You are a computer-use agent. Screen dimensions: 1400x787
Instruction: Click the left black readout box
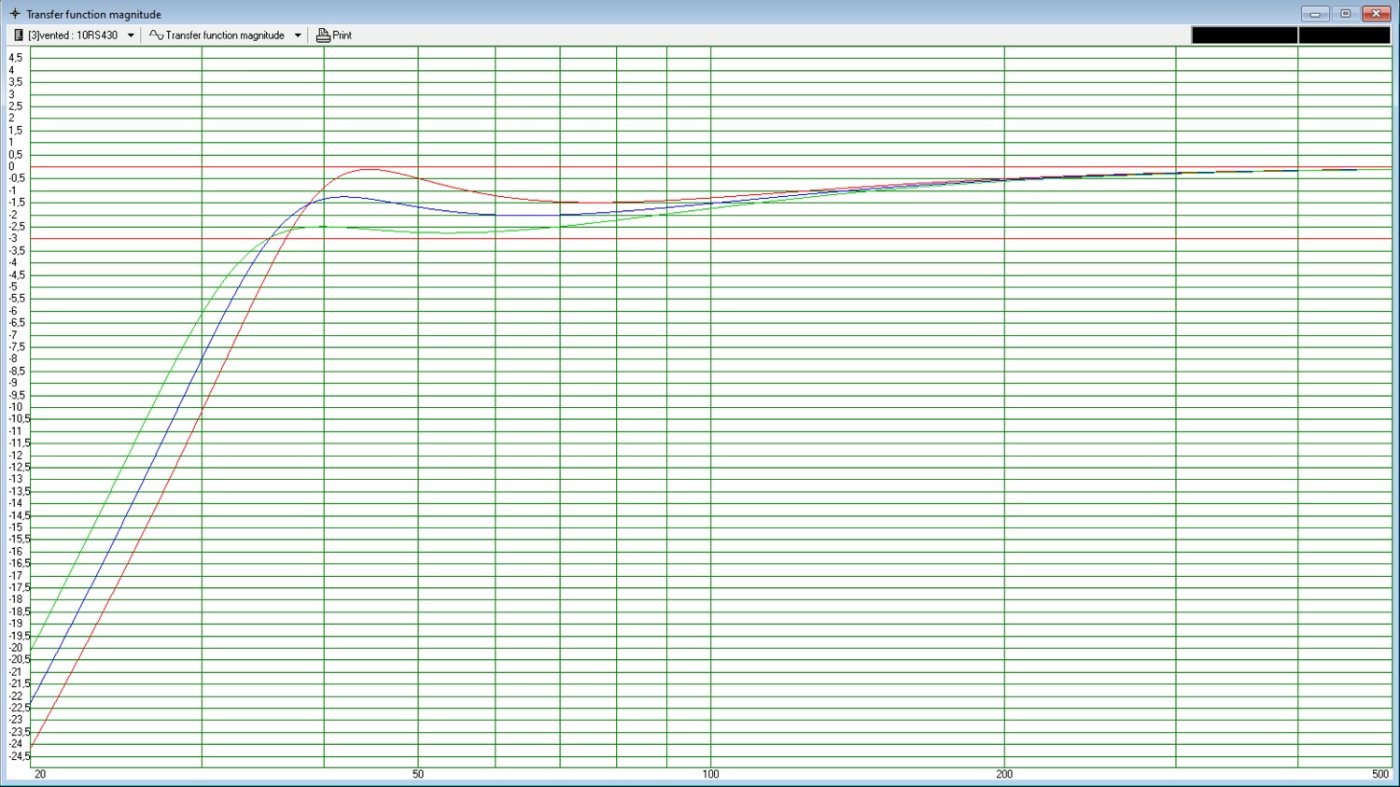[x=1244, y=35]
